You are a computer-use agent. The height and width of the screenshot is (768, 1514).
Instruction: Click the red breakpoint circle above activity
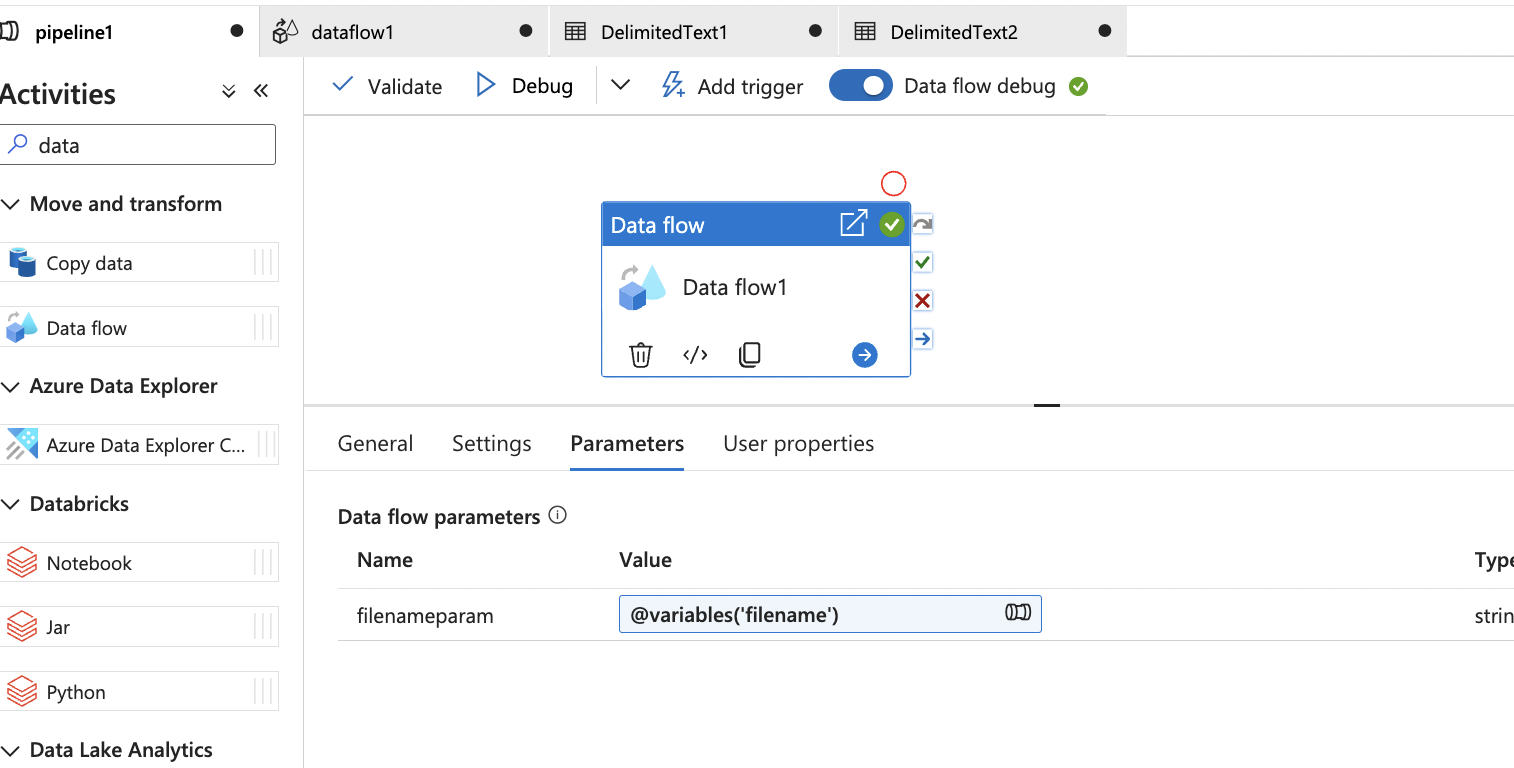tap(893, 184)
